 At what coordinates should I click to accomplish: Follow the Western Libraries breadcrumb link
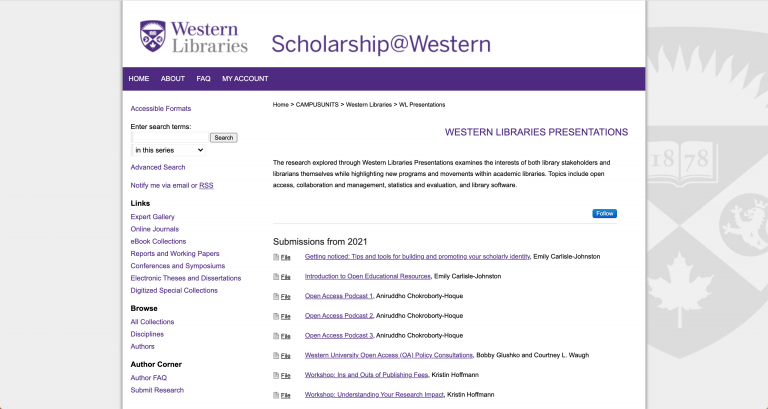click(369, 104)
